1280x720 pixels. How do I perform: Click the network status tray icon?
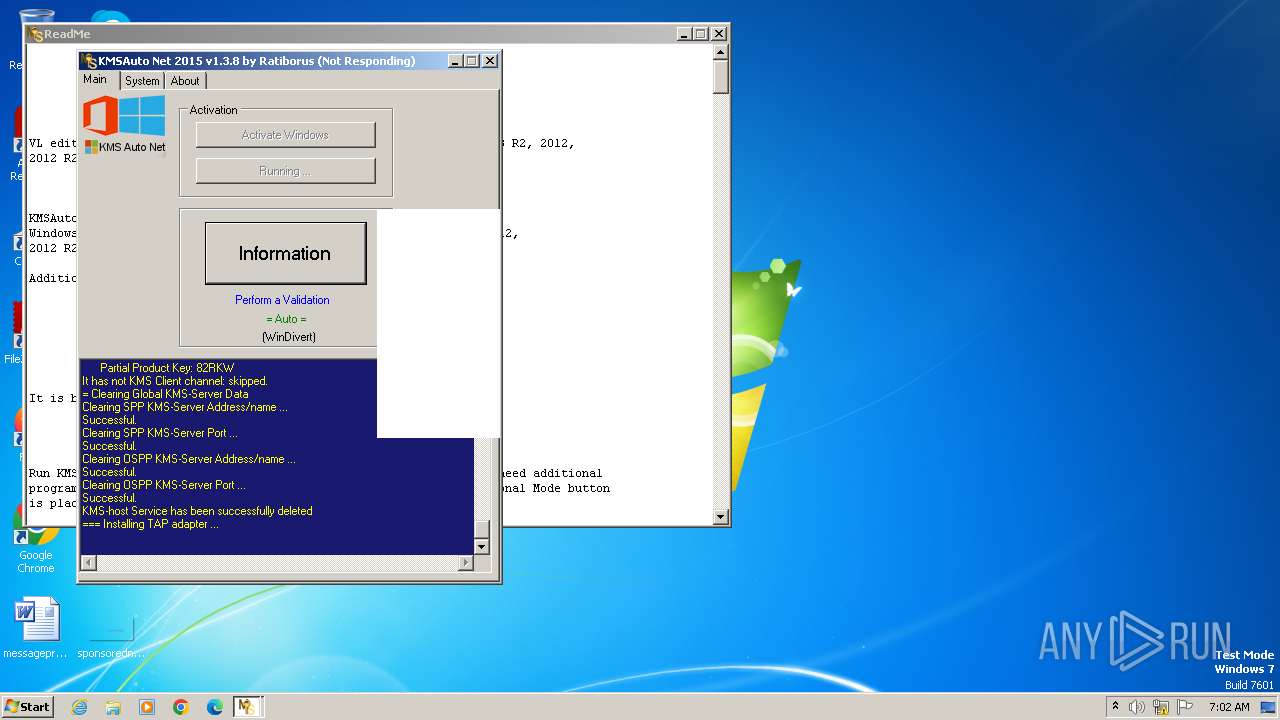1161,707
